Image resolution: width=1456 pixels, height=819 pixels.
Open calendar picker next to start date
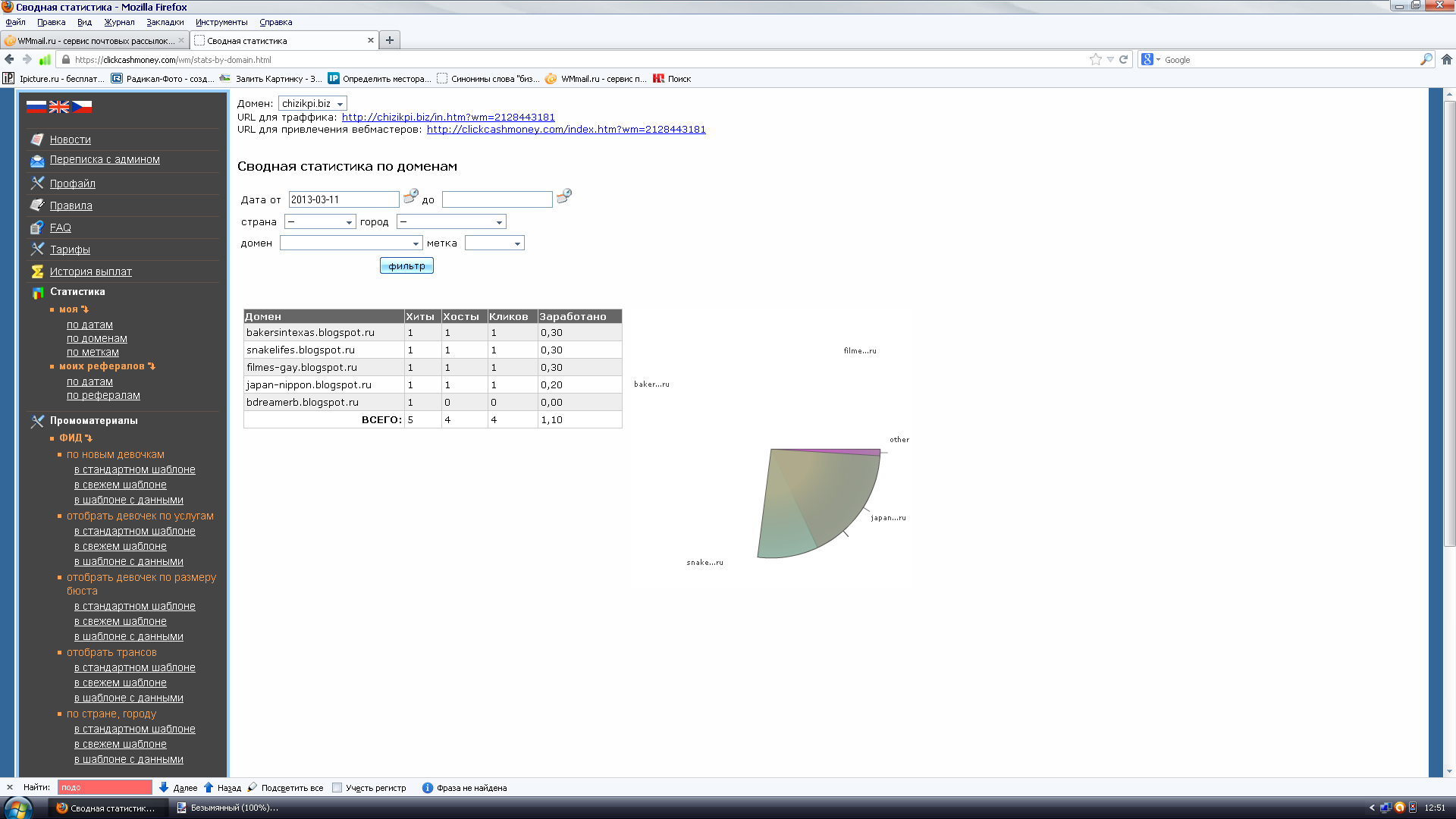pyautogui.click(x=410, y=196)
